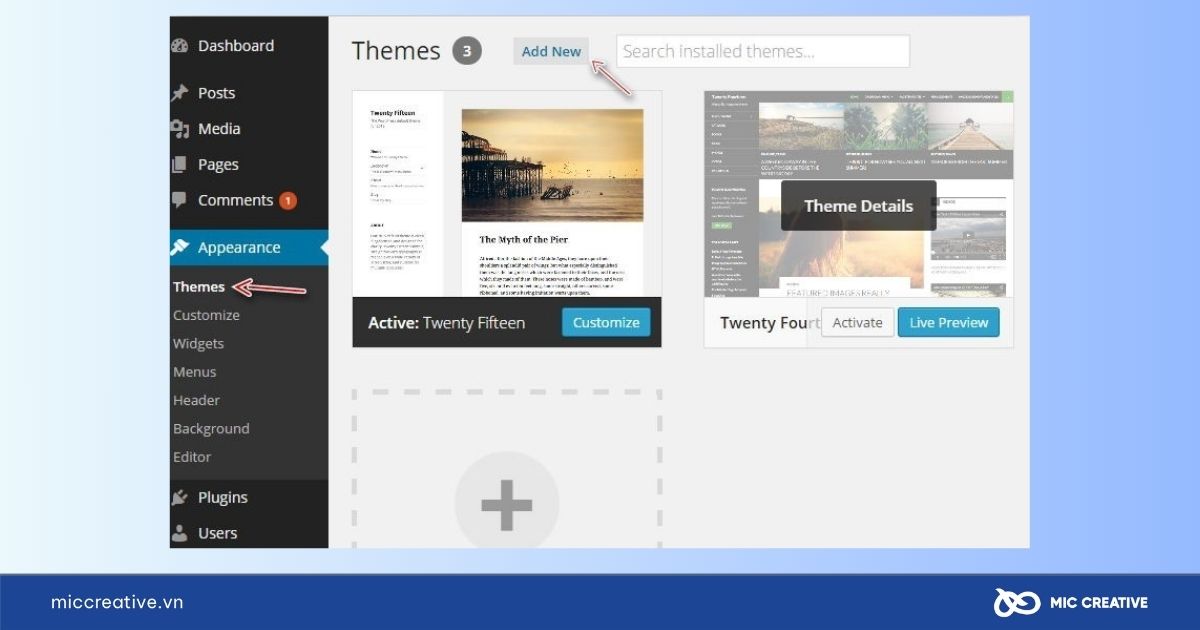Open Theme Details overlay on Twenty Fourteen

pos(858,206)
